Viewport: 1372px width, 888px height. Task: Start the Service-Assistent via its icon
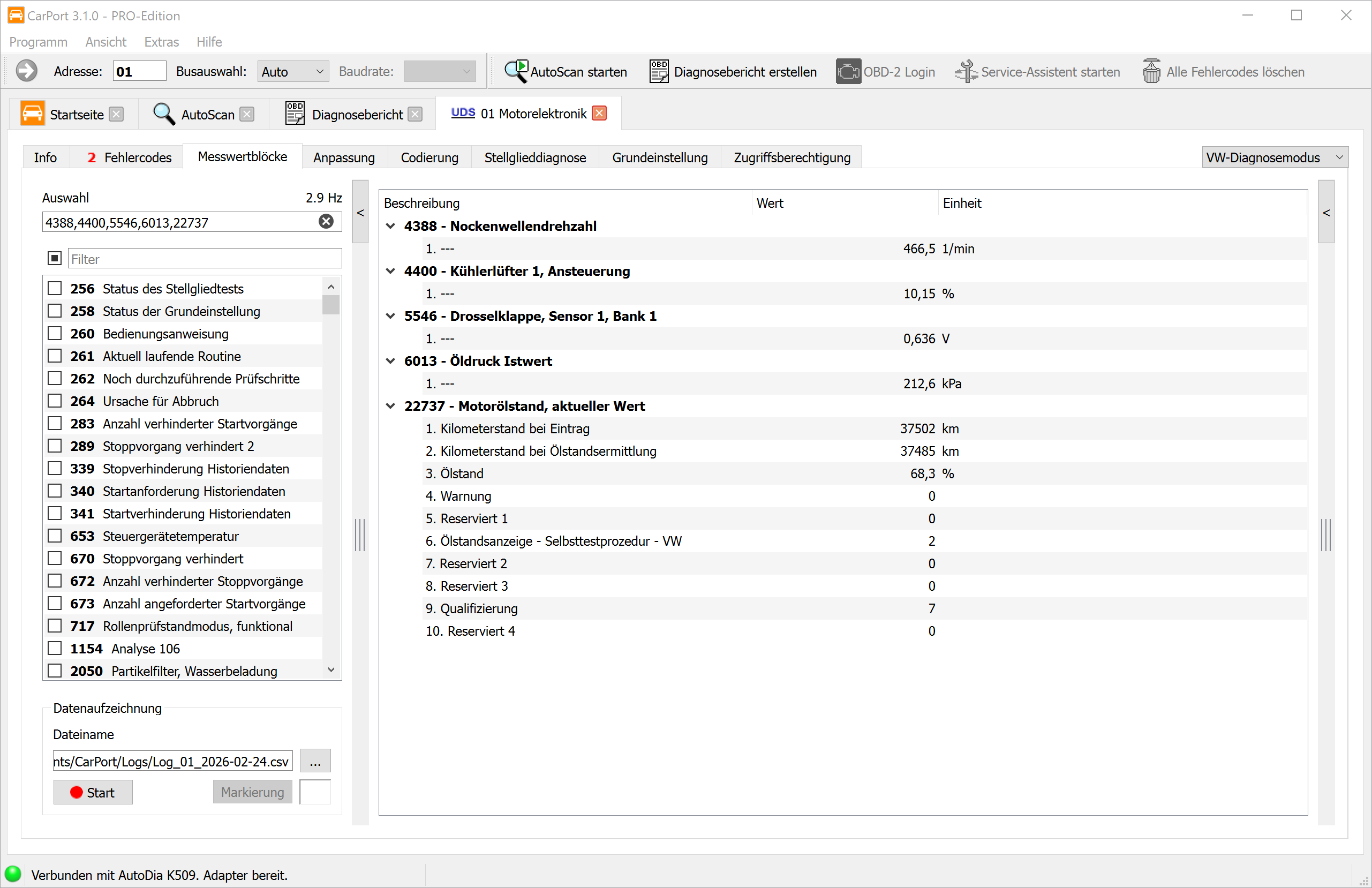click(966, 72)
